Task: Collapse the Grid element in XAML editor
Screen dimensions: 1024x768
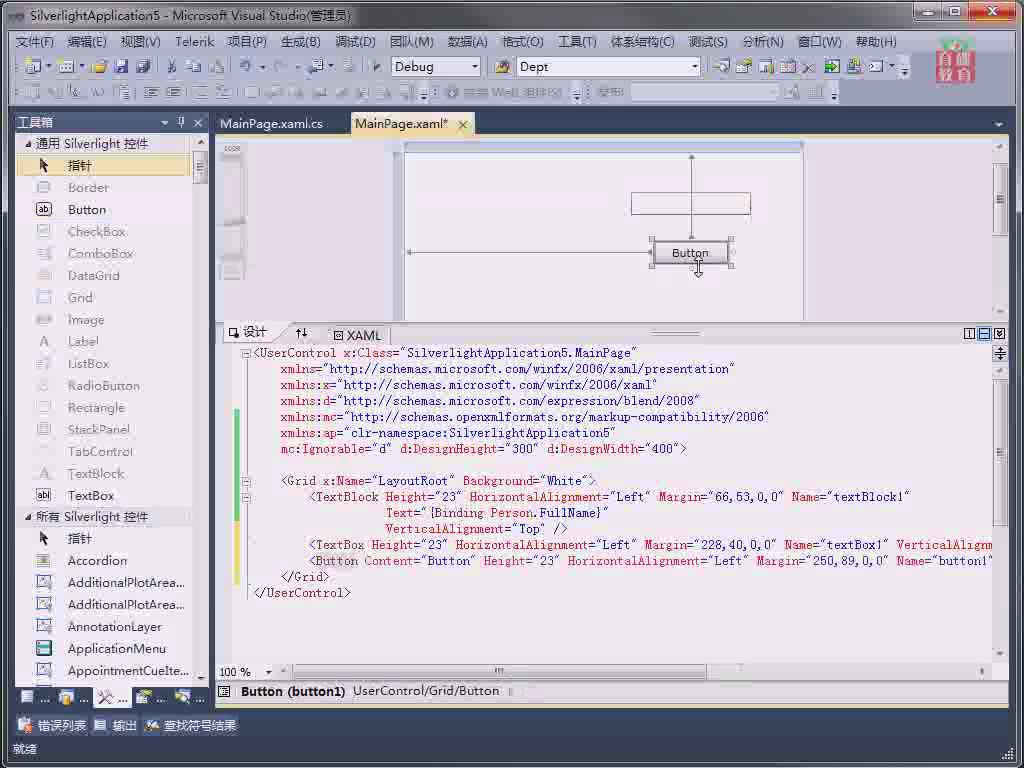Action: (x=246, y=481)
